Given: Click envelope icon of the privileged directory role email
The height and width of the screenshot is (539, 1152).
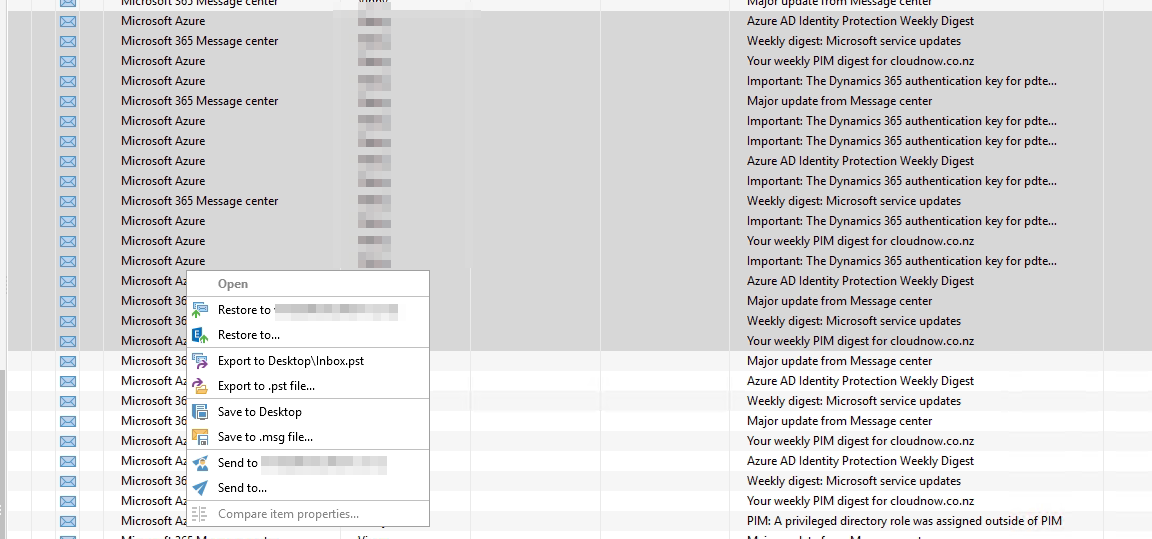Looking at the screenshot, I should 68,521.
